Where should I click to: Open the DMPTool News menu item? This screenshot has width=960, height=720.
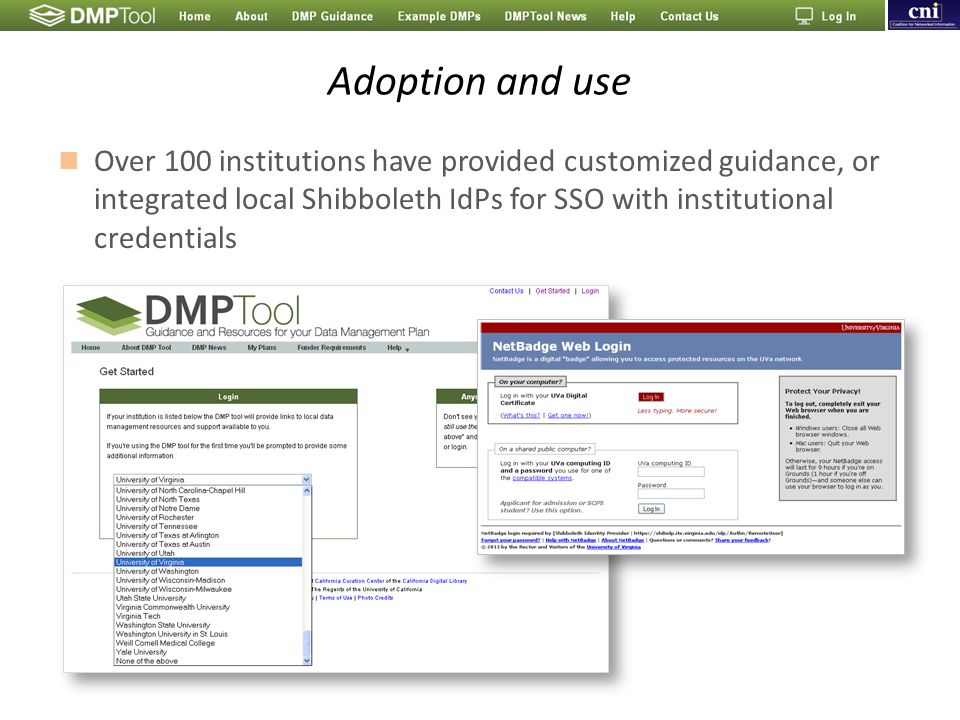tap(546, 17)
